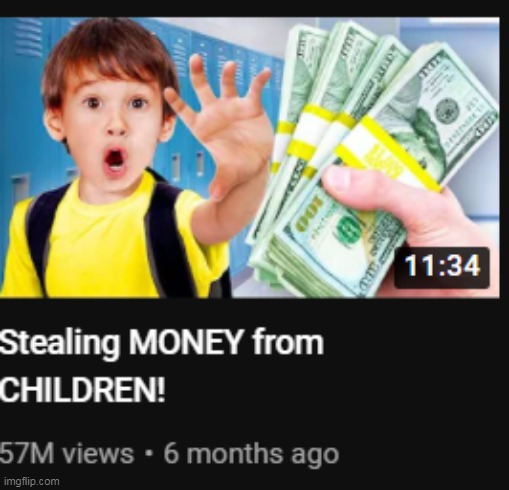Click the yellow band on the front cash bundle

(388, 155)
